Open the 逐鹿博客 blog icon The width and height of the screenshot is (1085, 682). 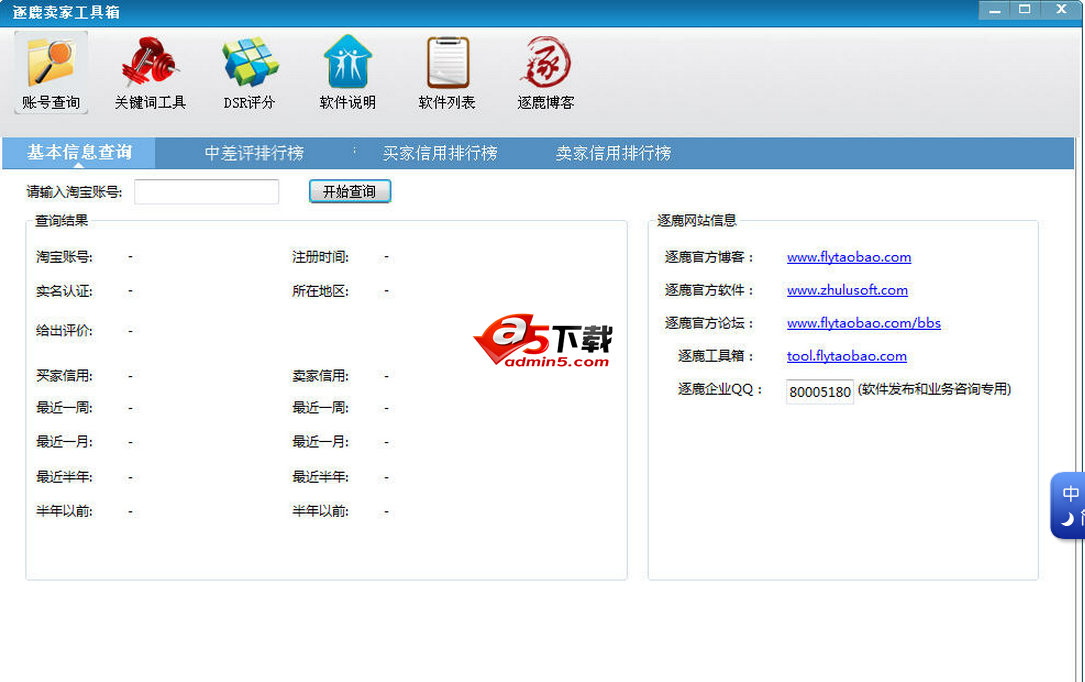(546, 73)
